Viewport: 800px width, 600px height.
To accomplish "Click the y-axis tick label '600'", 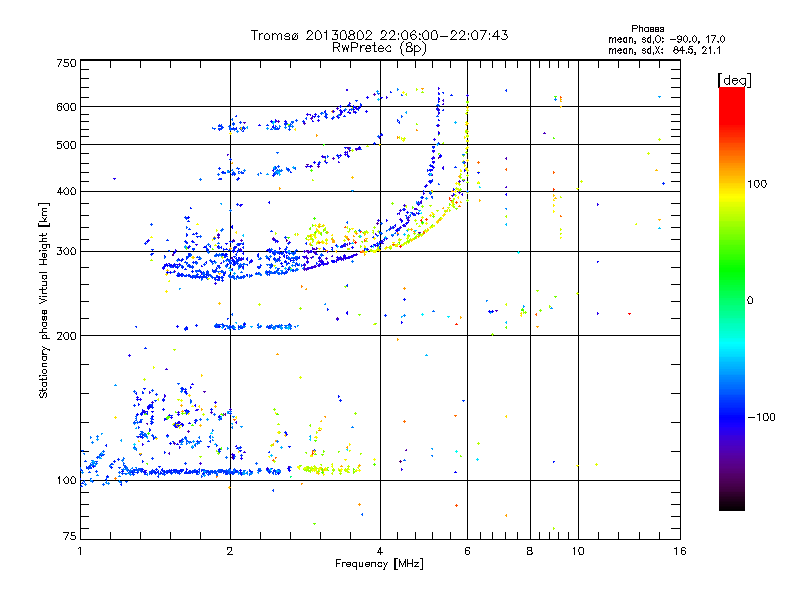I will click(x=66, y=107).
